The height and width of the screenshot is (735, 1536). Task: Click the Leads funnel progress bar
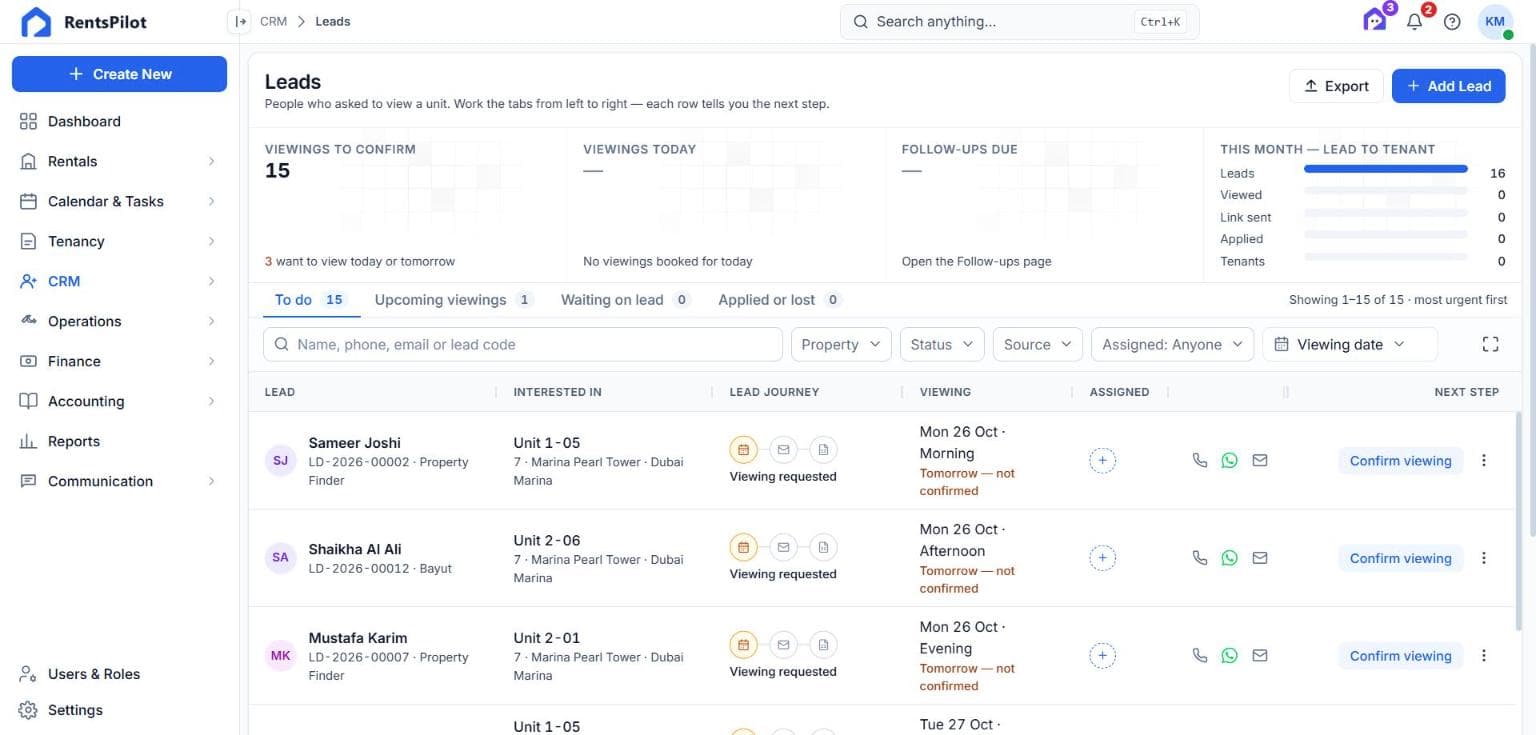(1386, 170)
